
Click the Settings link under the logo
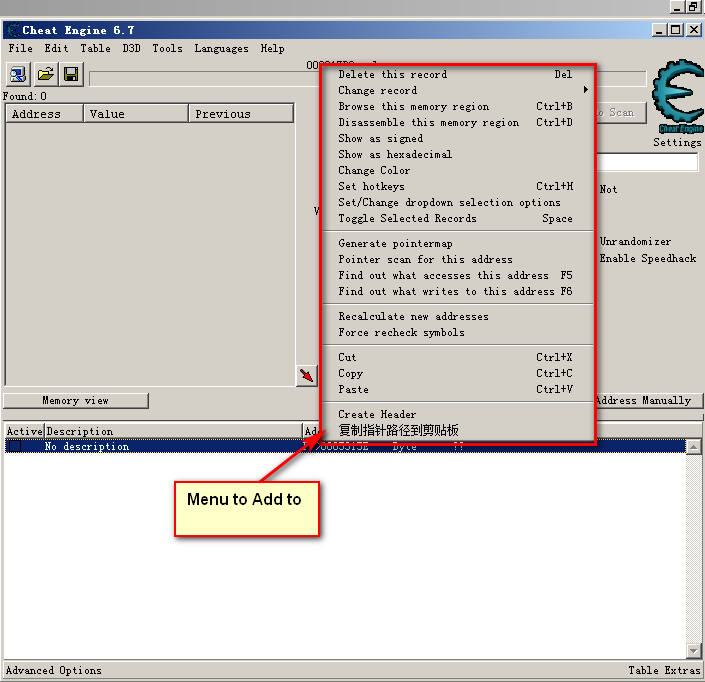click(x=677, y=142)
